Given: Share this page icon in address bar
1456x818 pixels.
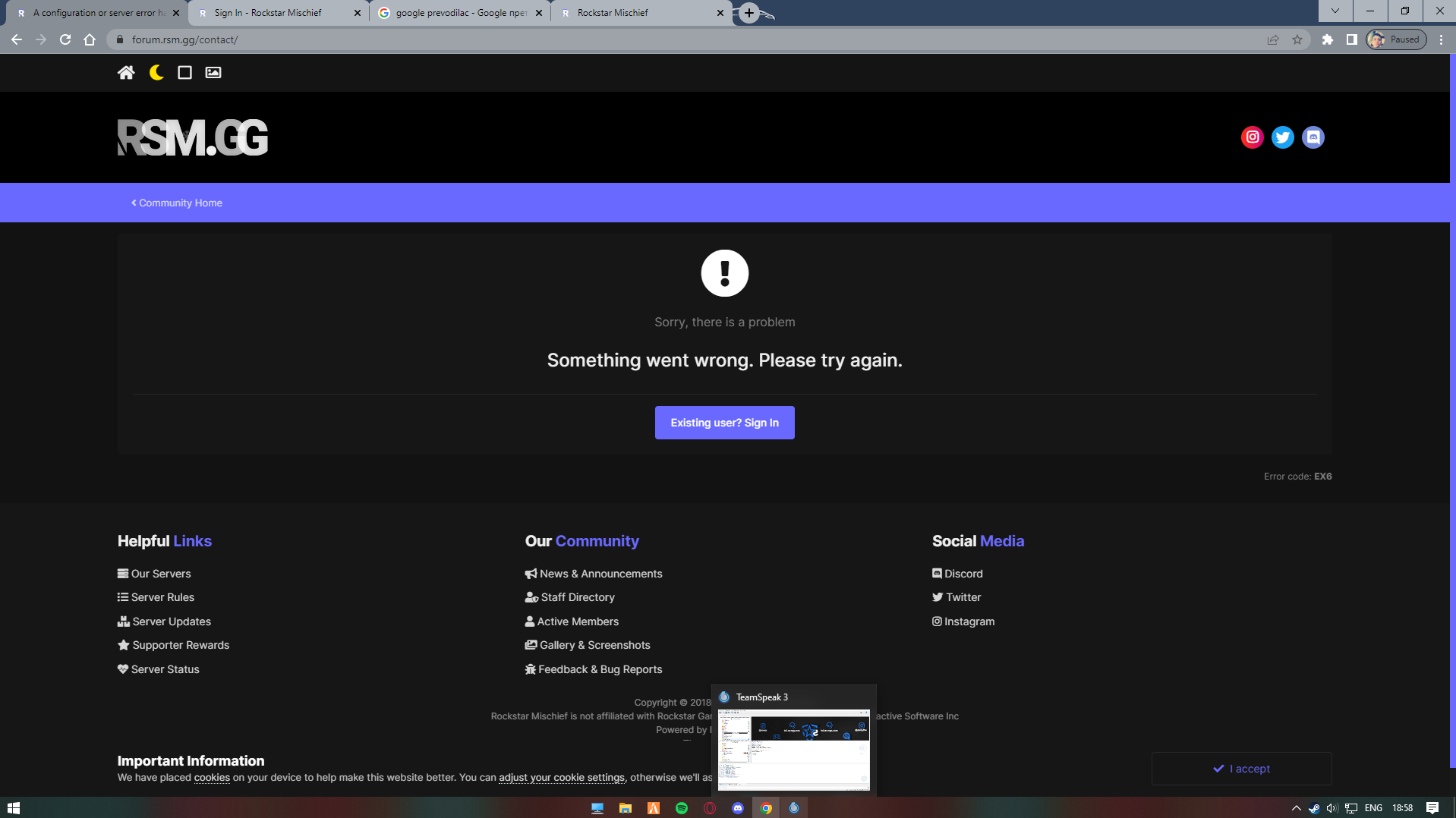Looking at the screenshot, I should tap(1273, 39).
